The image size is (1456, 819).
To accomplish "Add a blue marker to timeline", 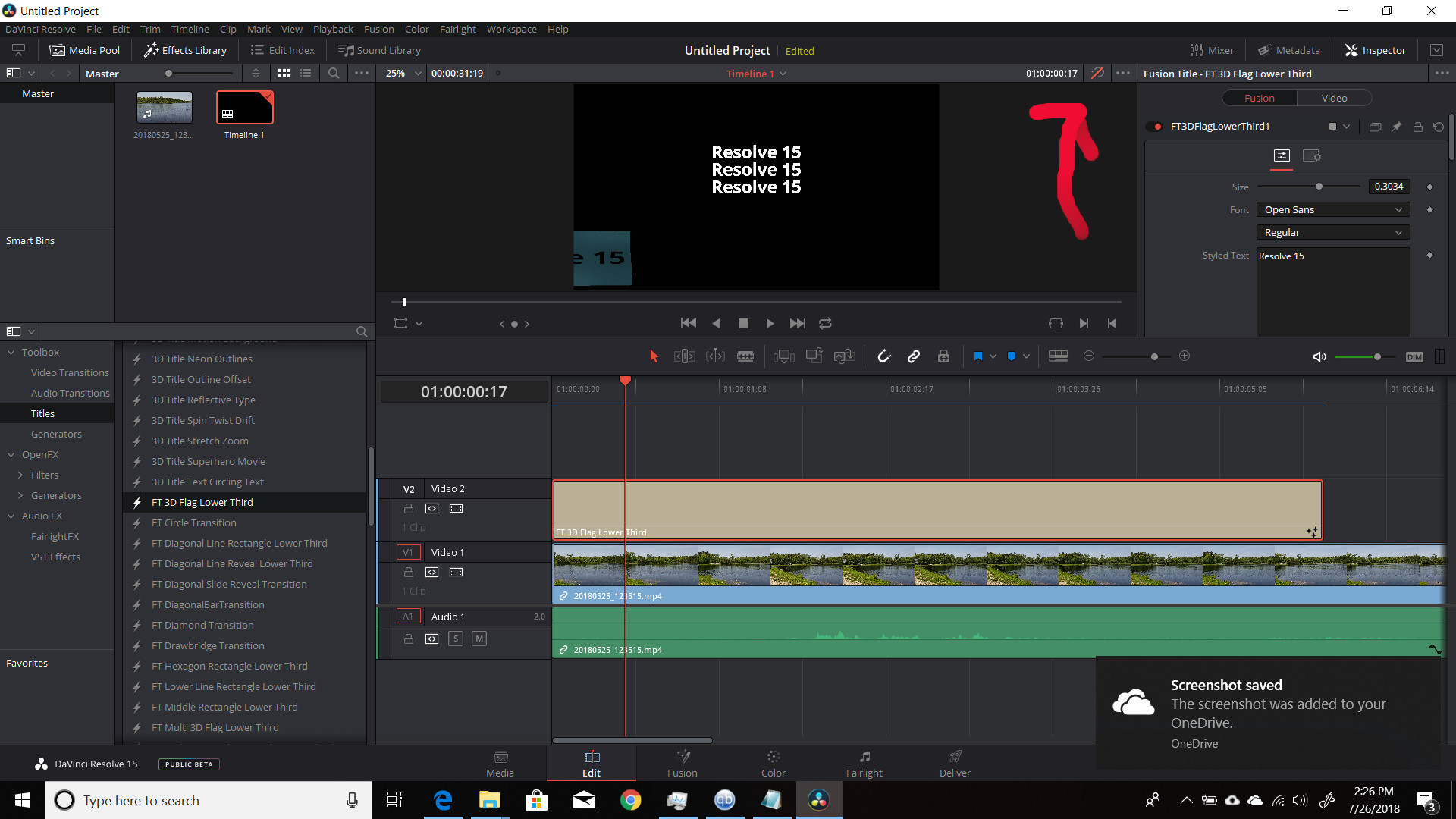I will pos(1012,356).
